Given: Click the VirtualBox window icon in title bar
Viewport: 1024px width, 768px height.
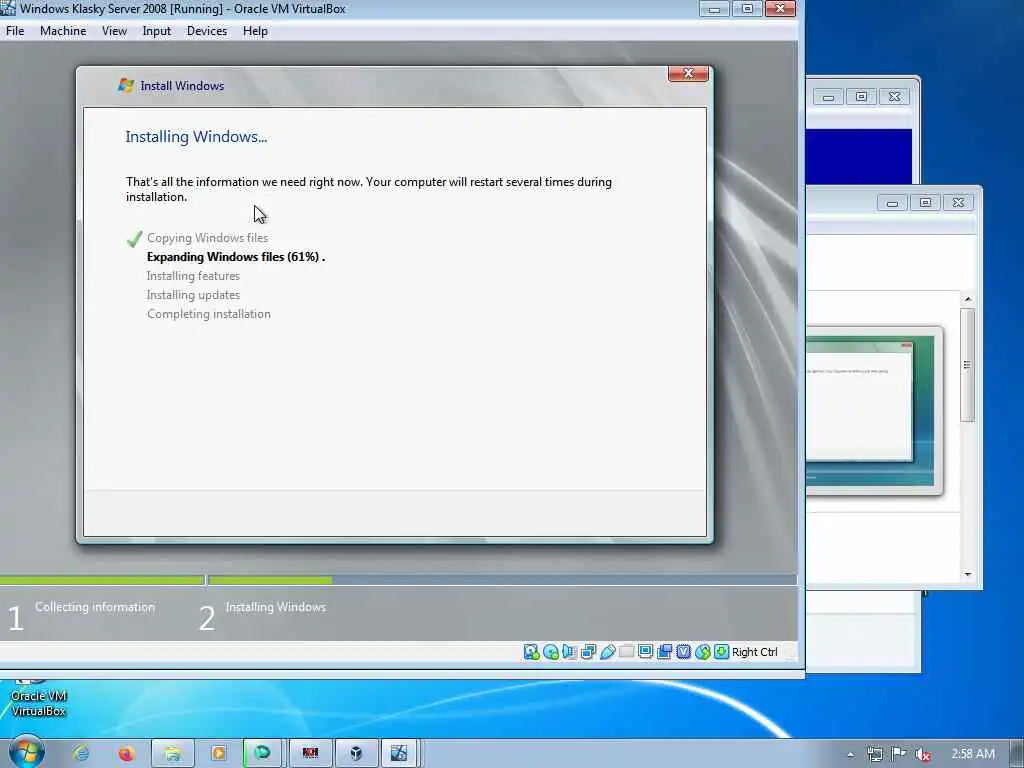Looking at the screenshot, I should click(8, 8).
